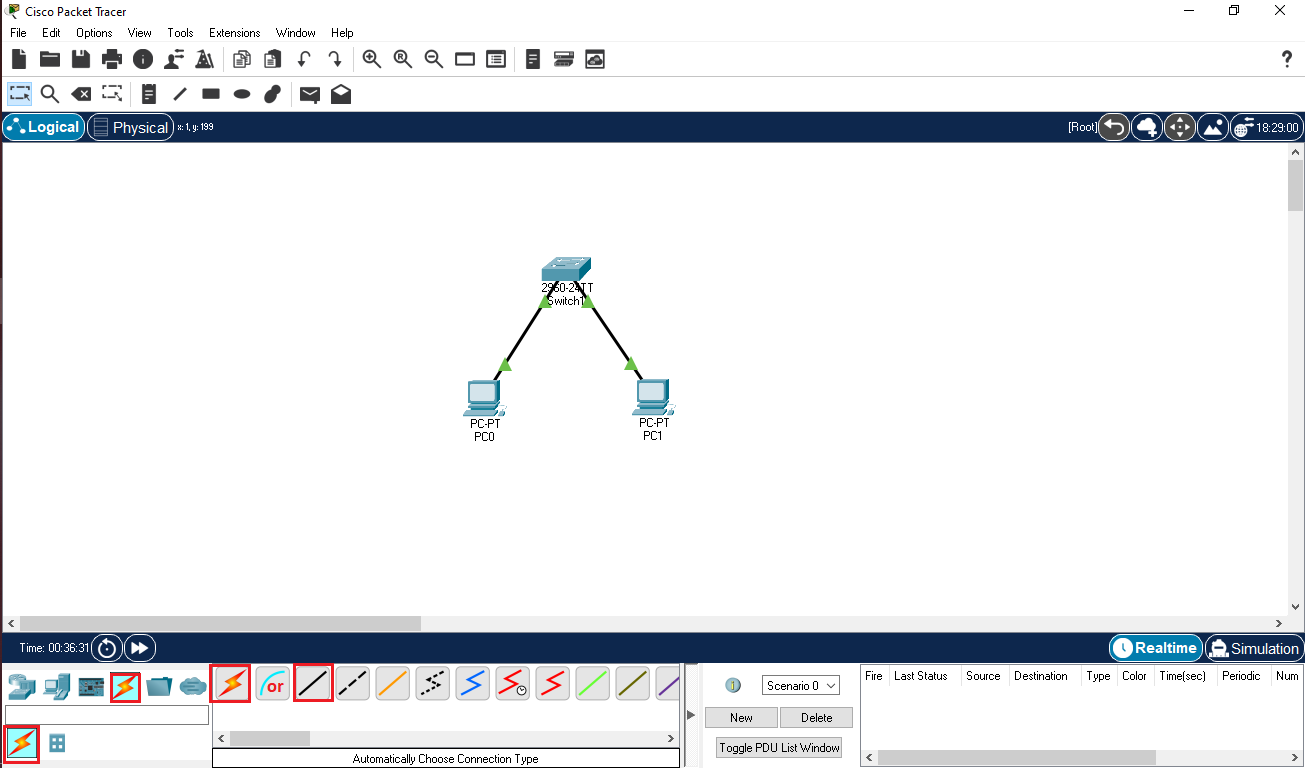The image size is (1305, 768).
Task: Click Delete scenario button
Action: click(x=817, y=717)
